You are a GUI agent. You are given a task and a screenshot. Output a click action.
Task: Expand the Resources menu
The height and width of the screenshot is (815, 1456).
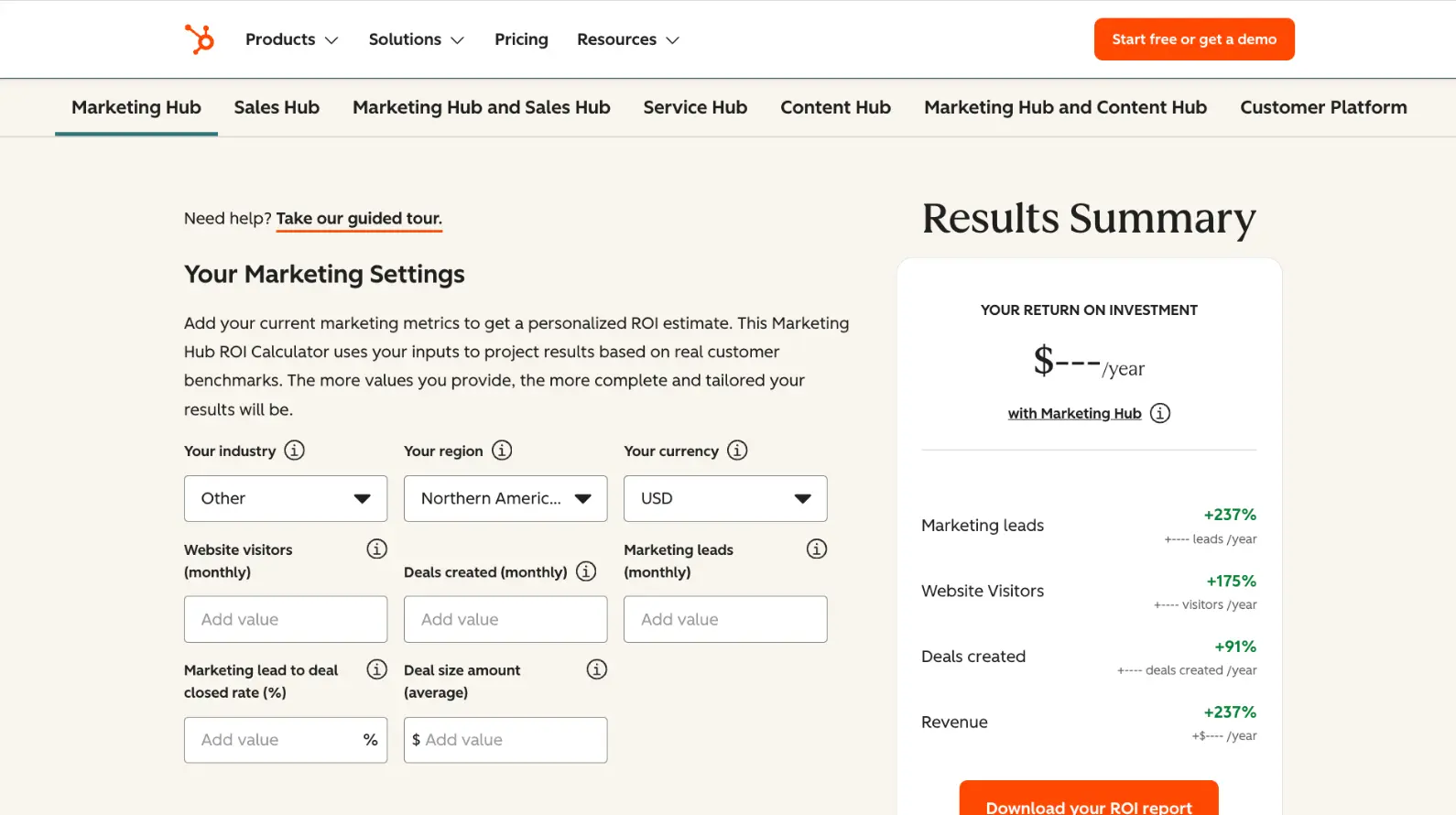(627, 39)
